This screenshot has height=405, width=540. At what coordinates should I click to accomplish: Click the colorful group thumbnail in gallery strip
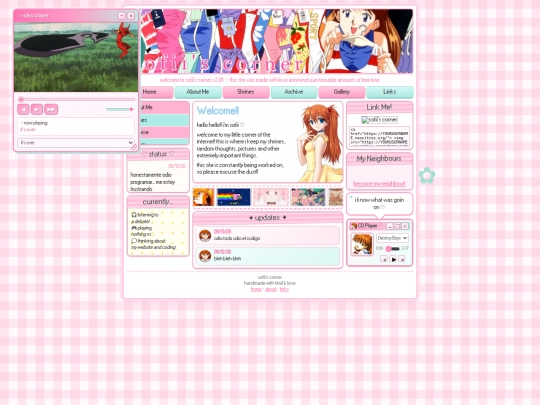click(308, 197)
